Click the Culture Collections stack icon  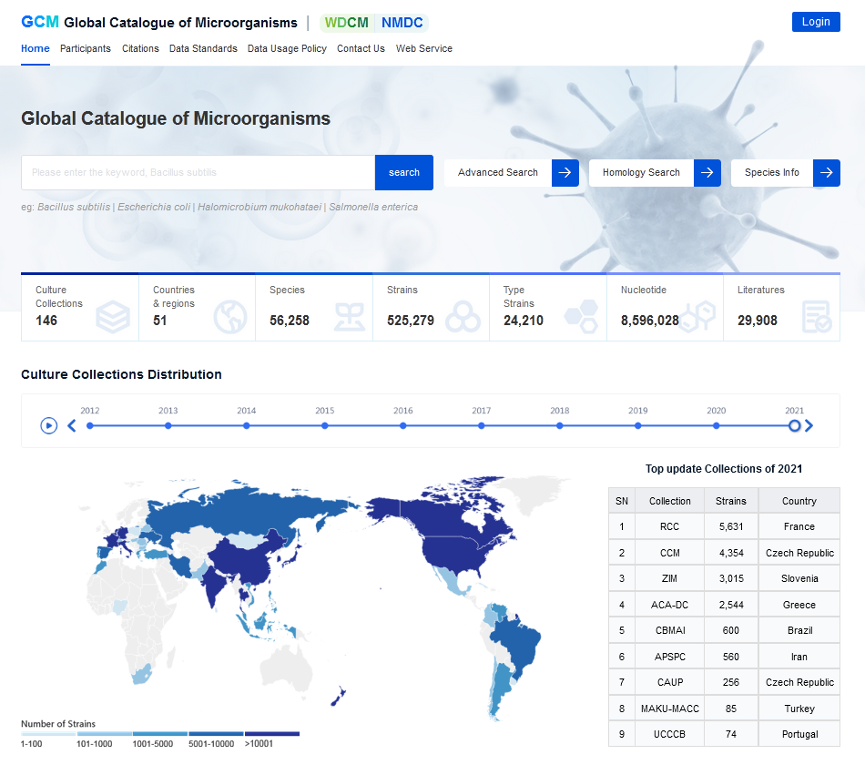[113, 318]
